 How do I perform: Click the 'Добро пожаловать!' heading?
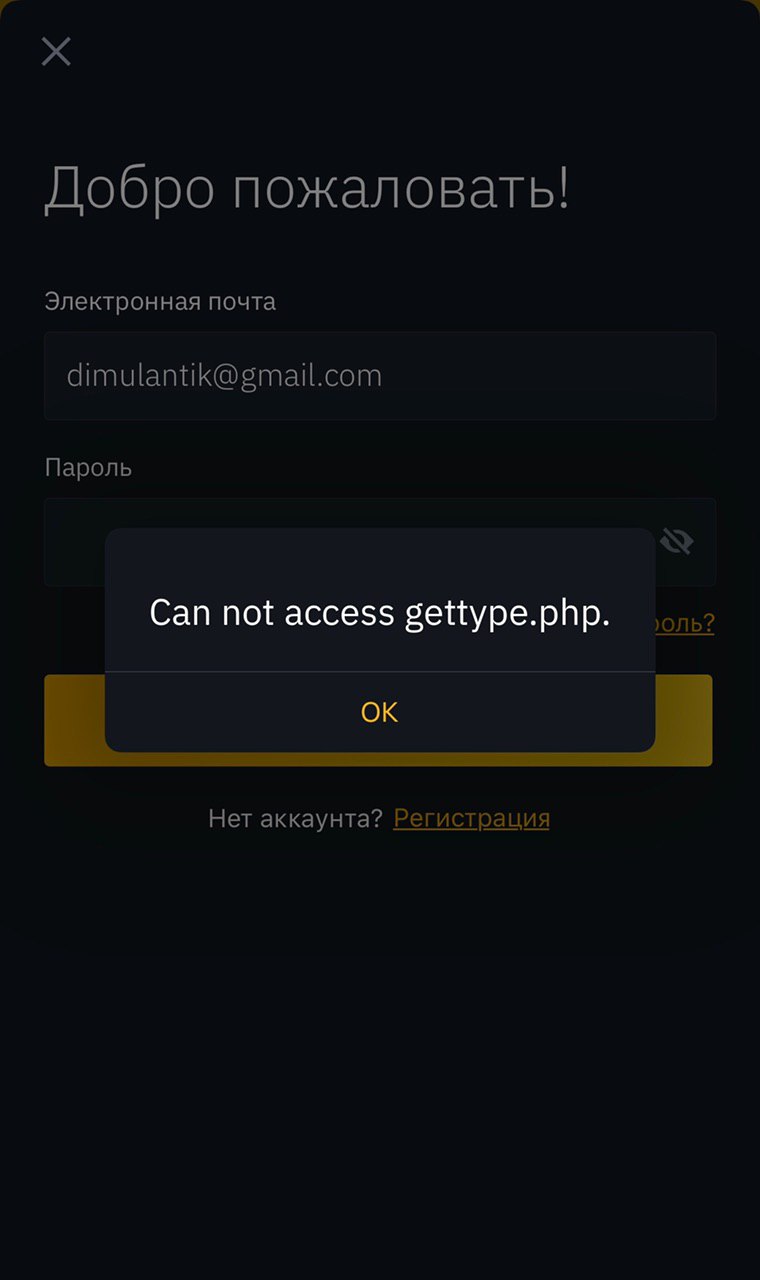(x=307, y=187)
